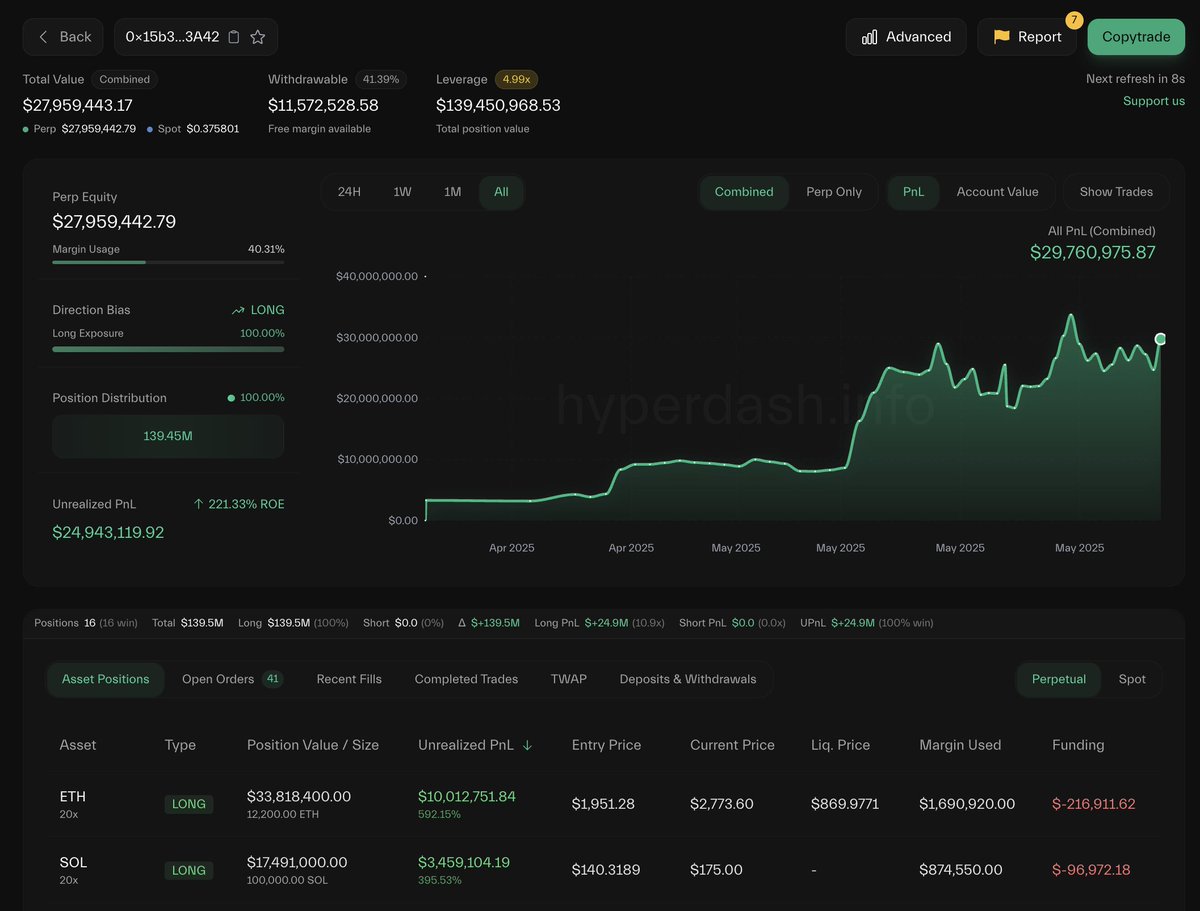This screenshot has height=911, width=1200.
Task: Click the 139.45M position distribution block
Action: 168,436
